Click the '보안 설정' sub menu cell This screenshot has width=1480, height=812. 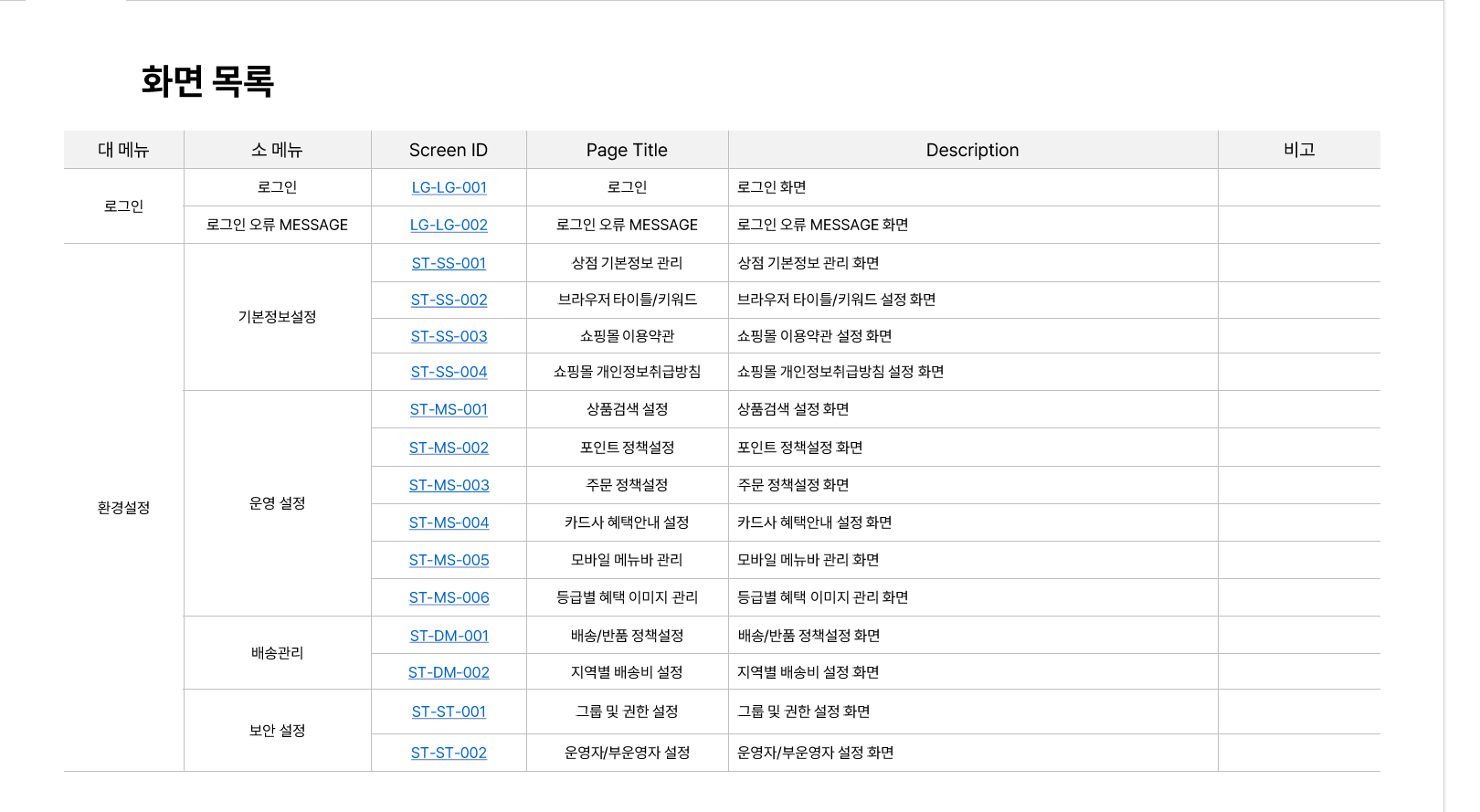(277, 731)
